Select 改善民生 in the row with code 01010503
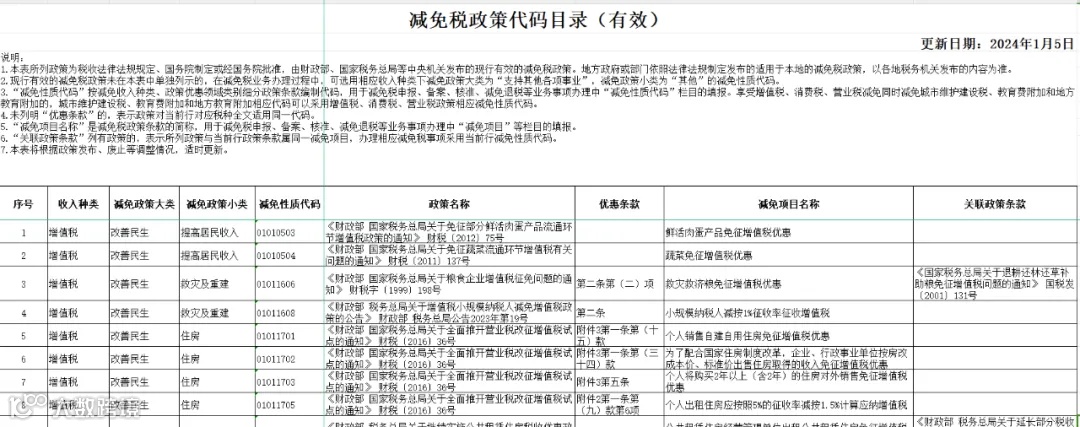The image size is (1080, 427). coord(144,233)
